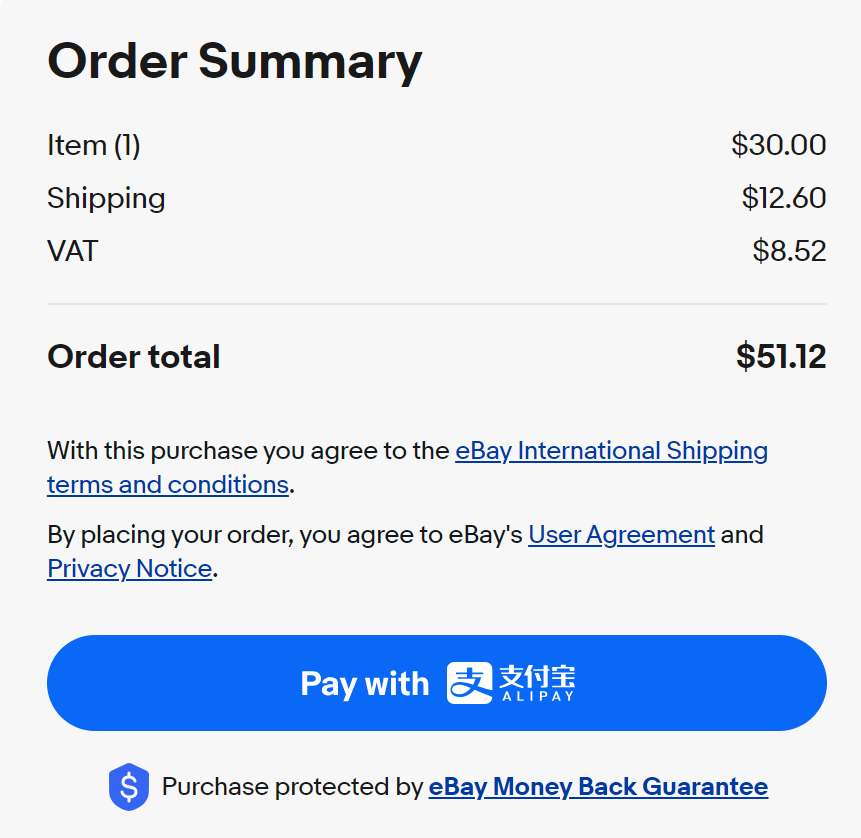Click the 'With this purchase you agree' text
Screen dimensions: 861x838
[x=248, y=451]
